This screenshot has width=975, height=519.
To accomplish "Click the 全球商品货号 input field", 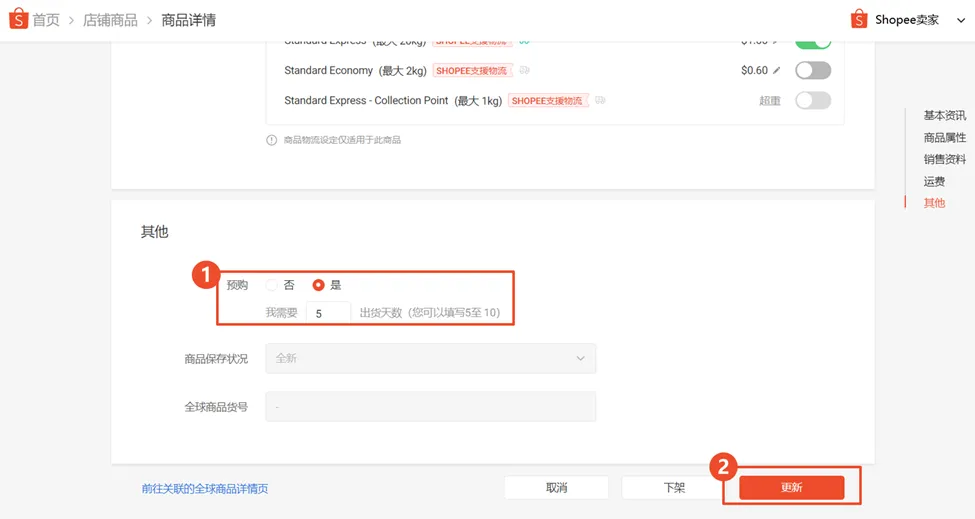I will pyautogui.click(x=430, y=406).
